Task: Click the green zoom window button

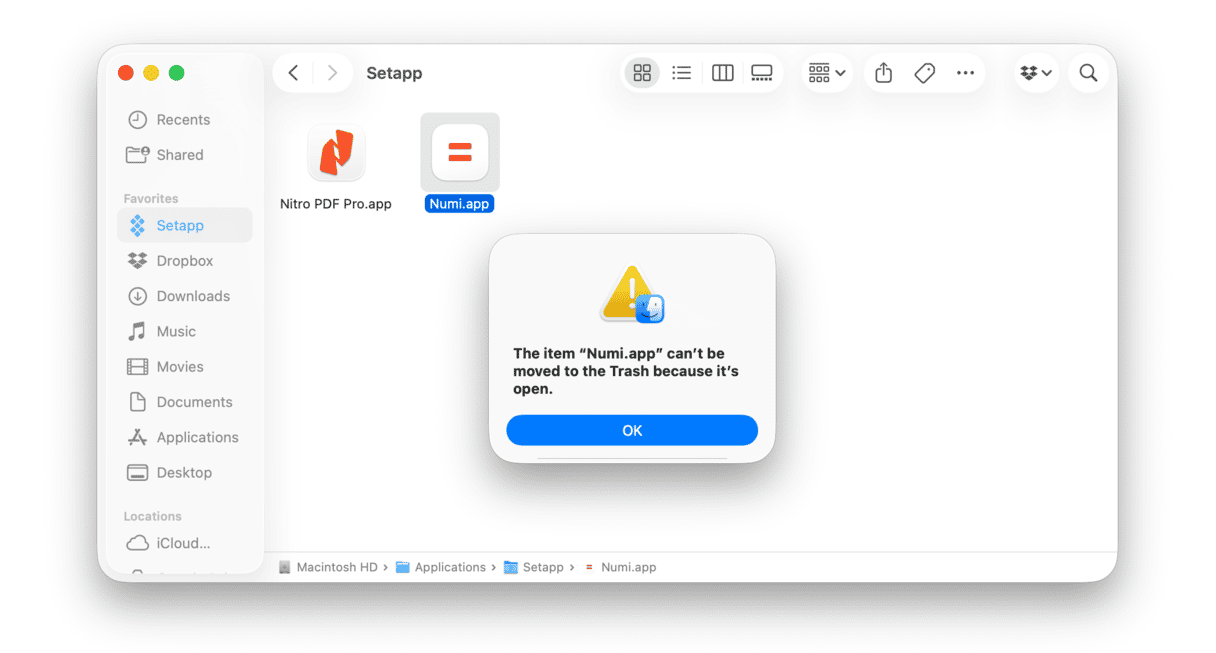Action: coord(177,73)
